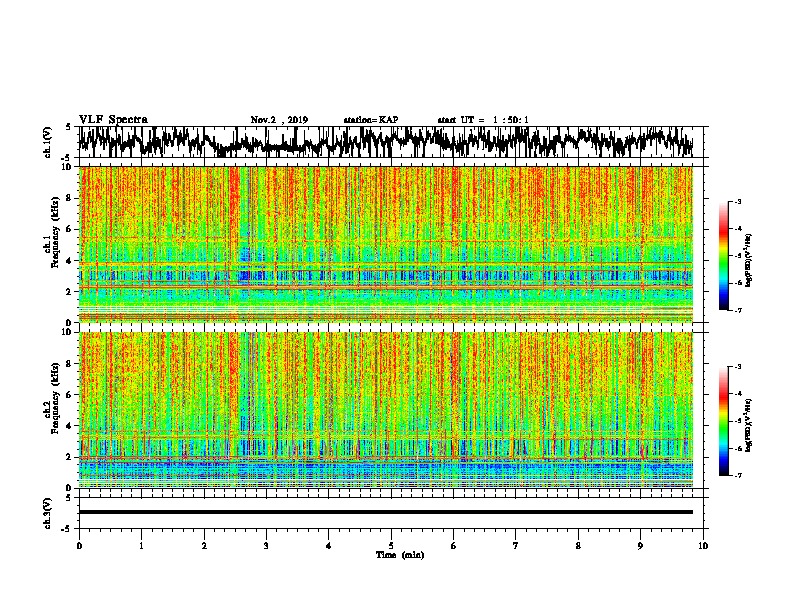Click the "-3" label on ch.2 color bar
The height and width of the screenshot is (612, 792).
(737, 367)
